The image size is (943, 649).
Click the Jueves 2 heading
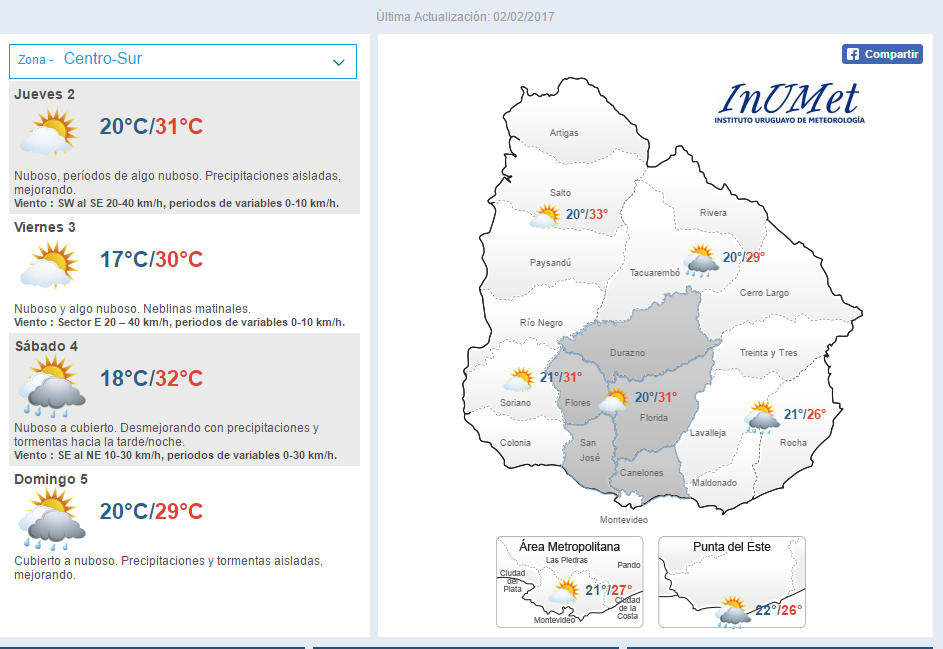point(45,94)
